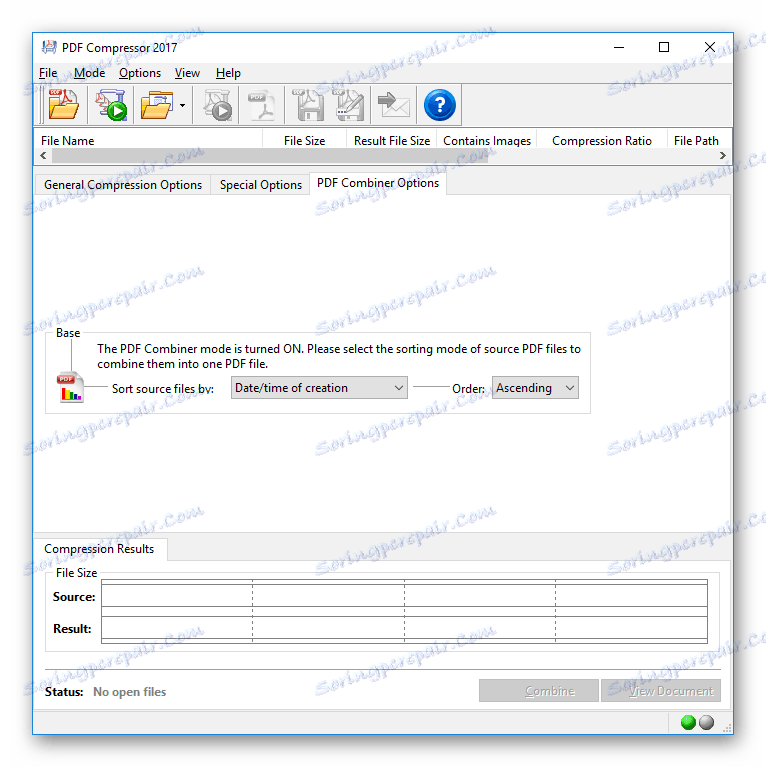The height and width of the screenshot is (767, 766).
Task: Click the File Size column header
Action: coord(304,140)
